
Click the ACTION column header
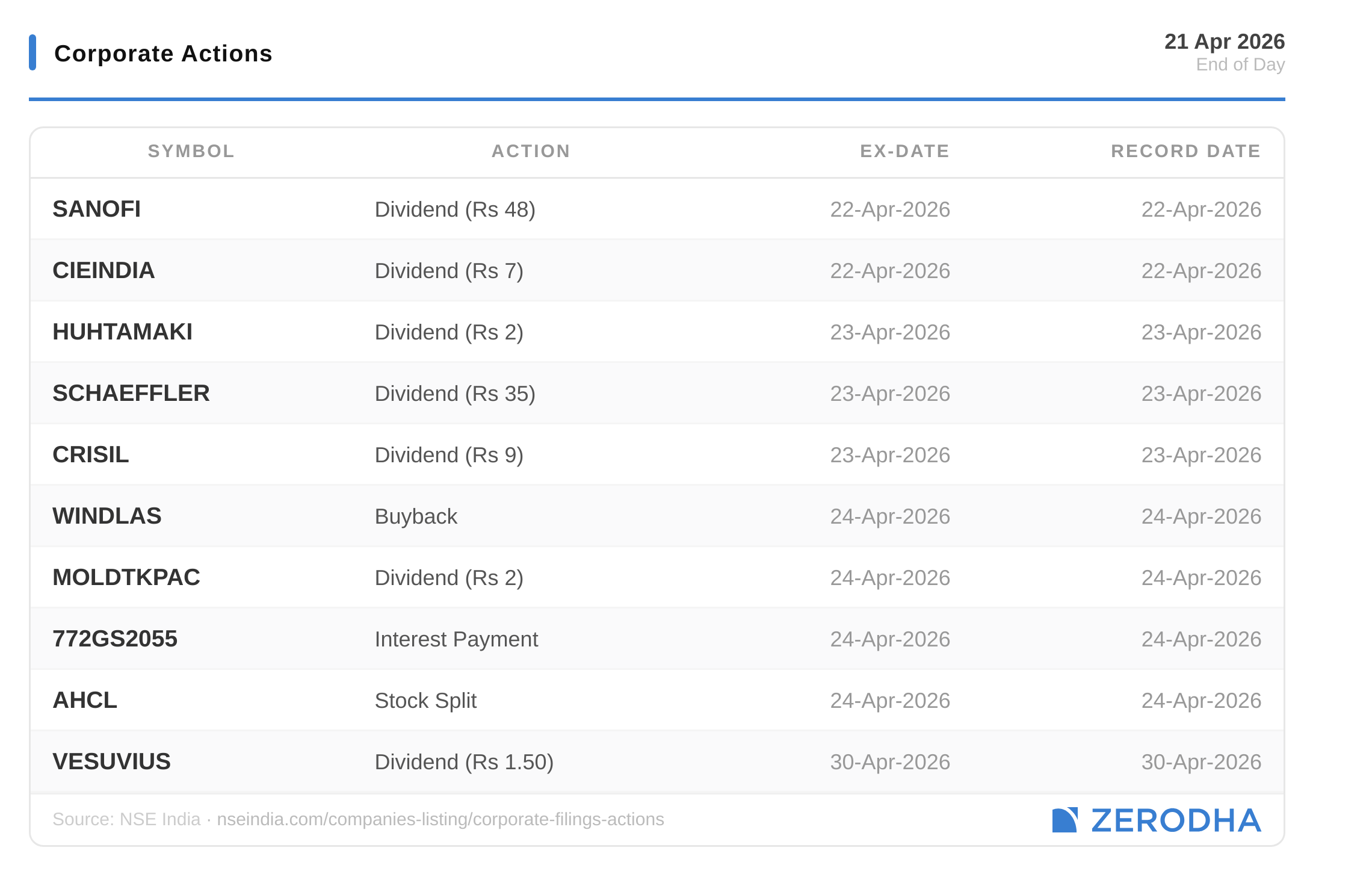click(531, 151)
